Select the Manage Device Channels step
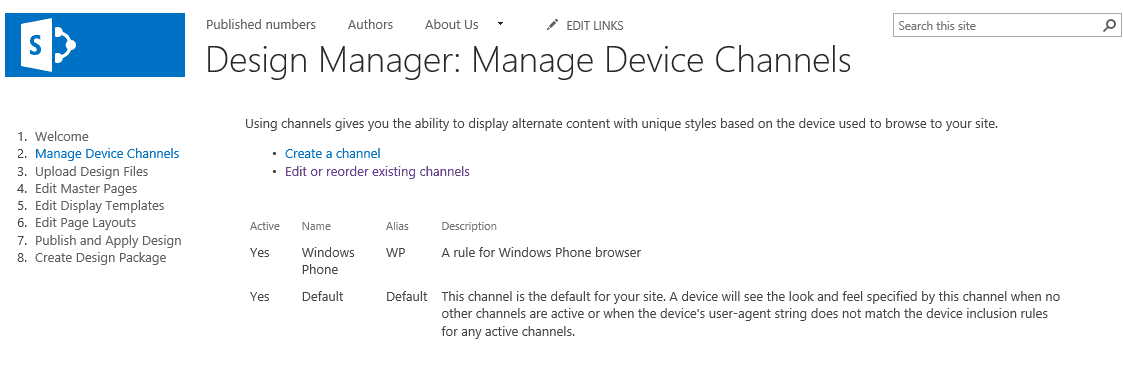 tap(107, 153)
